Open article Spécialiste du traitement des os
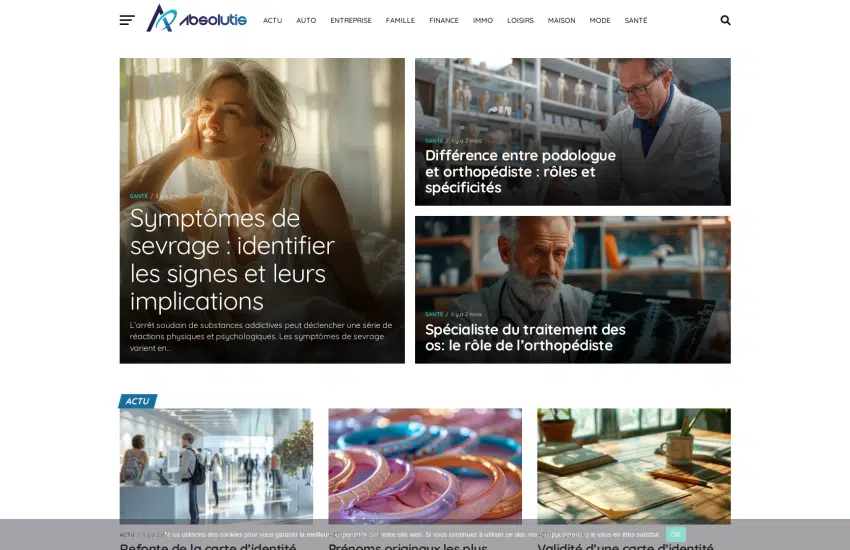 pos(525,337)
